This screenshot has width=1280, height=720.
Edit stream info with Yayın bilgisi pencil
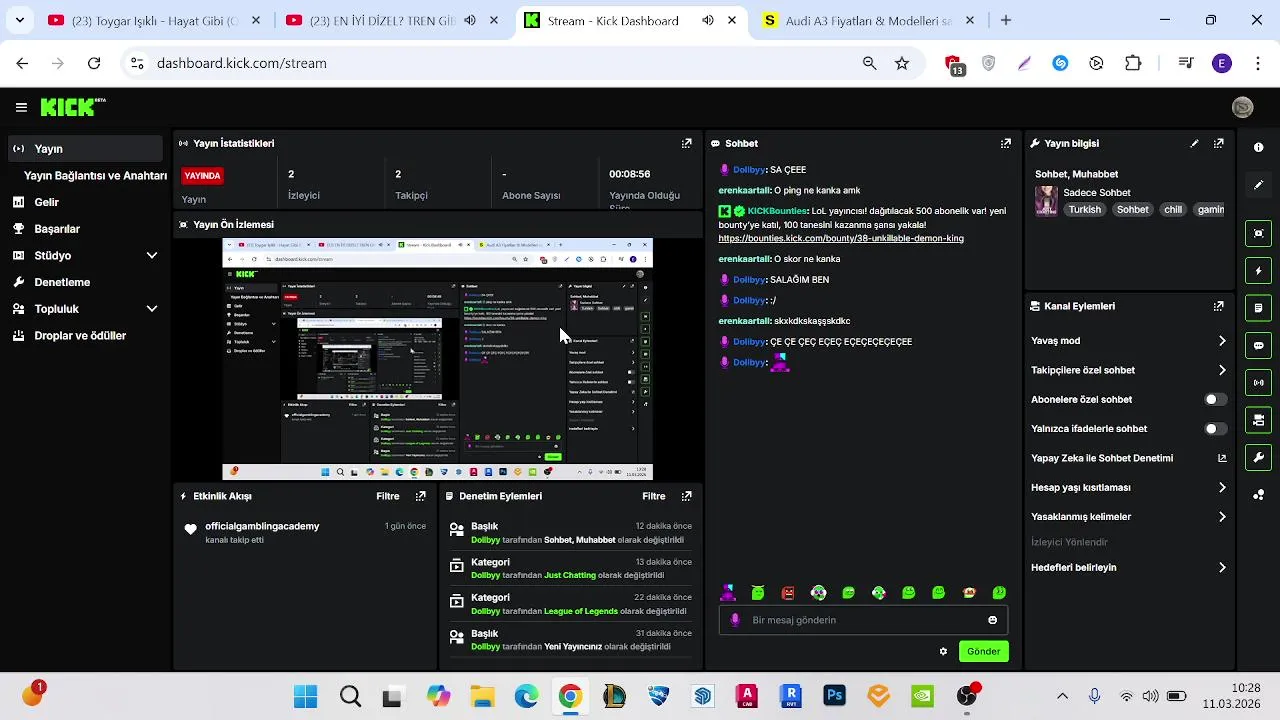[1194, 143]
